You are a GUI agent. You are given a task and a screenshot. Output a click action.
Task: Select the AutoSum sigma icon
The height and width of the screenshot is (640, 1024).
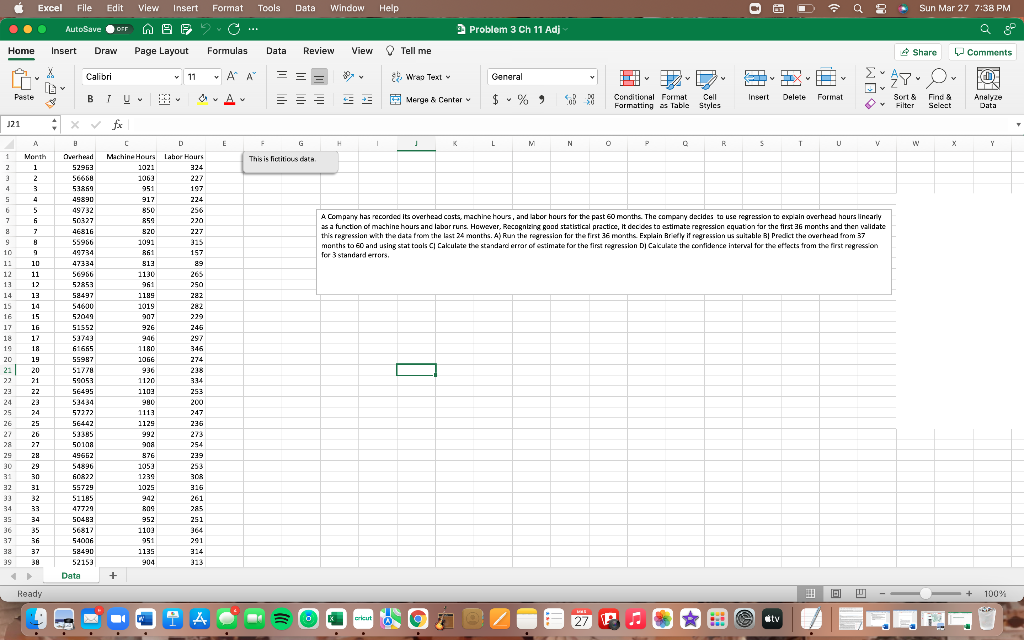tap(870, 72)
